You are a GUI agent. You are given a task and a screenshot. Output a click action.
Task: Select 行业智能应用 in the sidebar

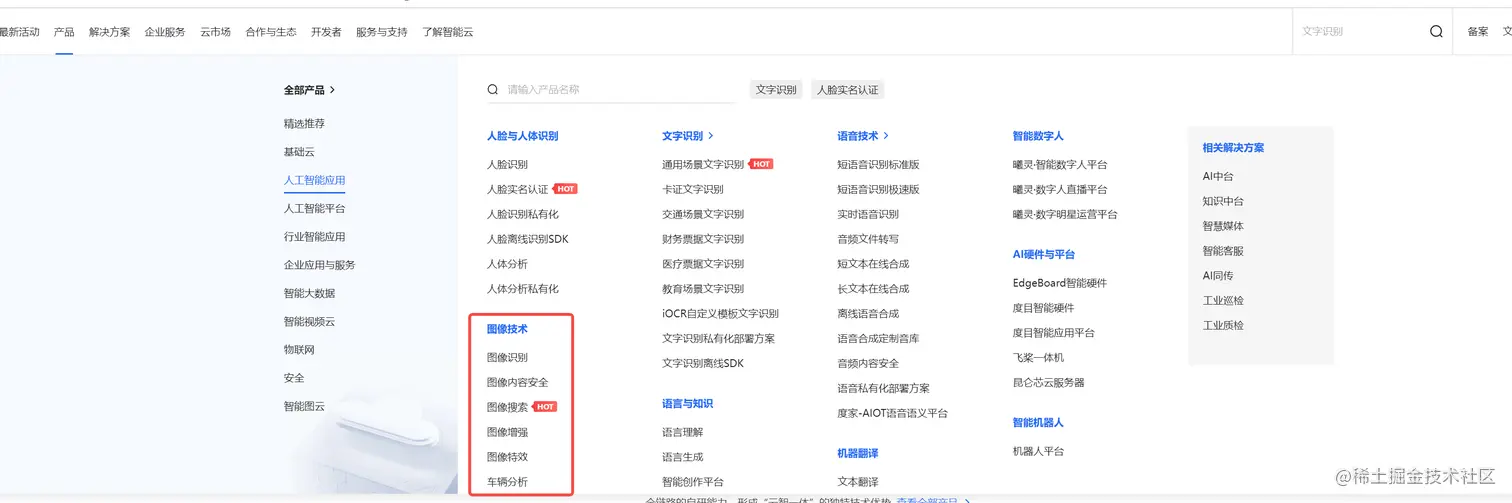tap(314, 237)
